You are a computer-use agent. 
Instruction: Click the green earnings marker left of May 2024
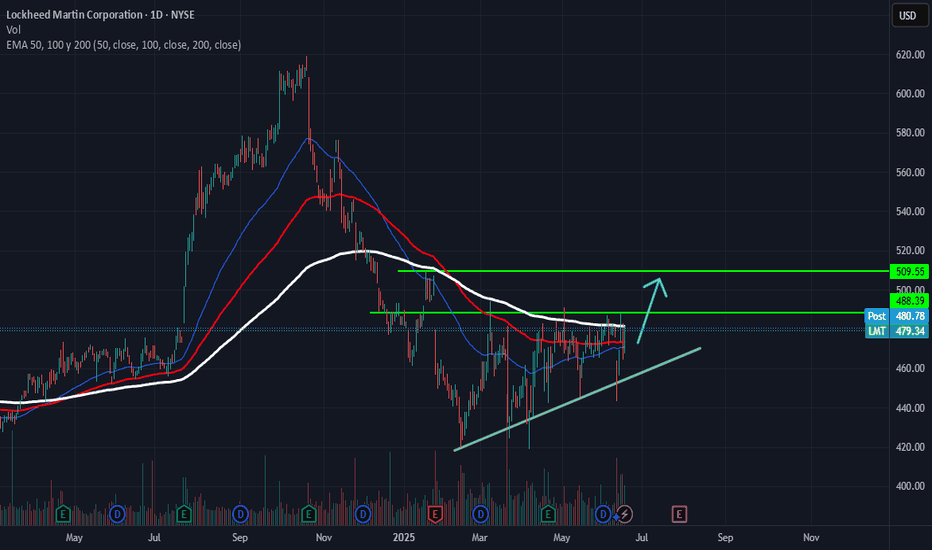coord(62,514)
